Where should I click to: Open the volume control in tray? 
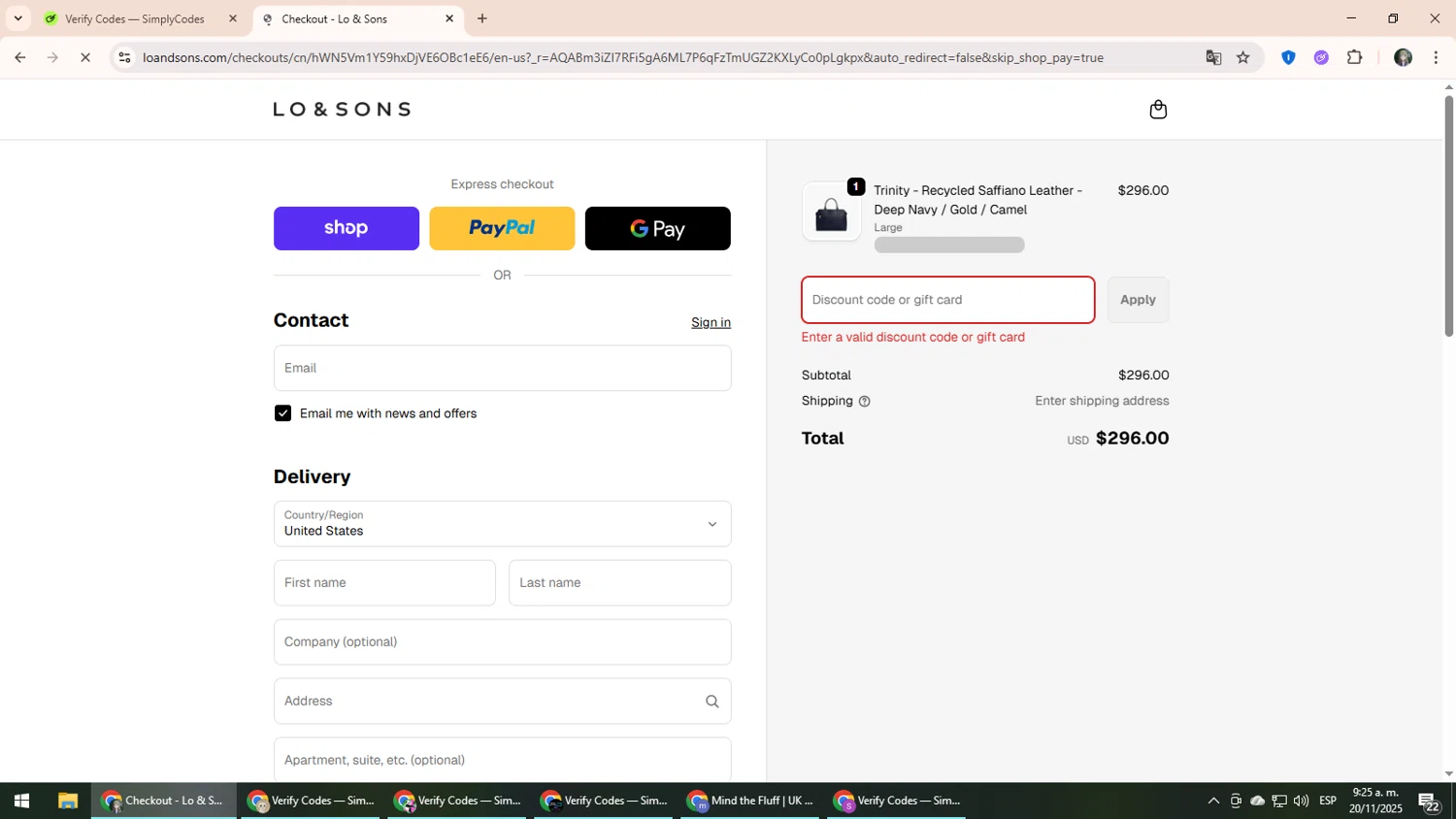tap(1301, 801)
